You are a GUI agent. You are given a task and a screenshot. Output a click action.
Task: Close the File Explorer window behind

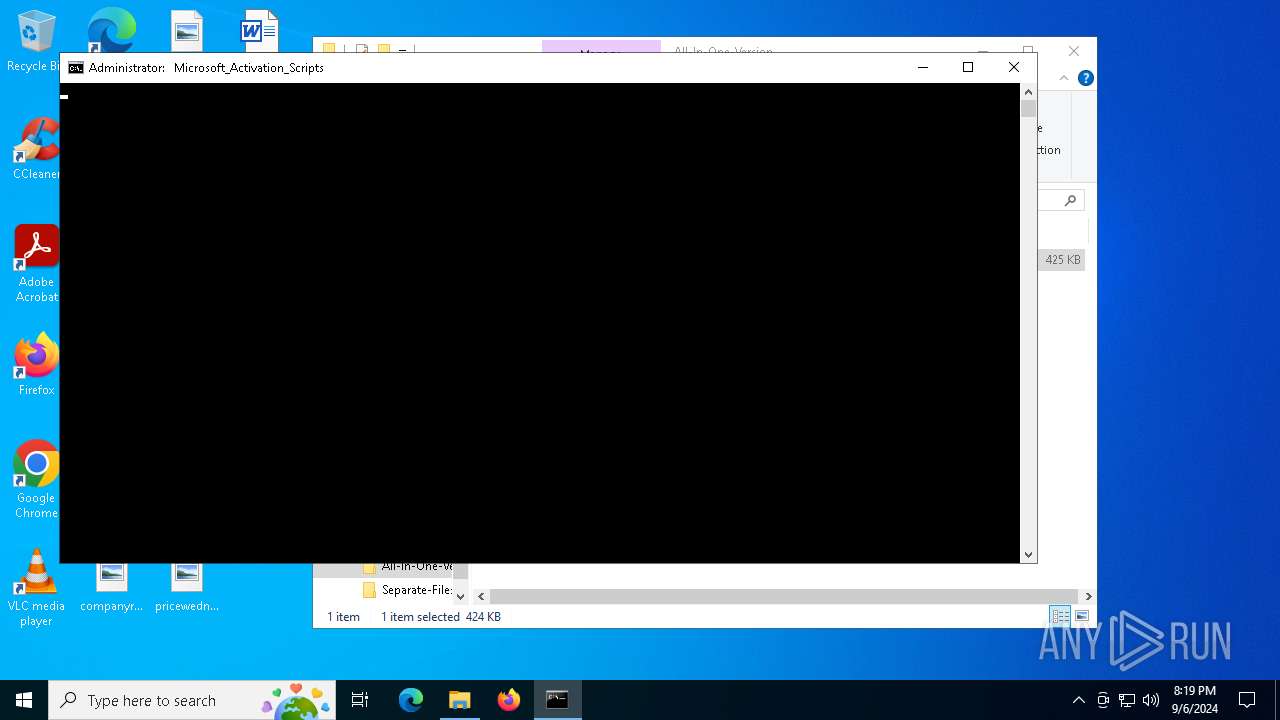pyautogui.click(x=1074, y=50)
